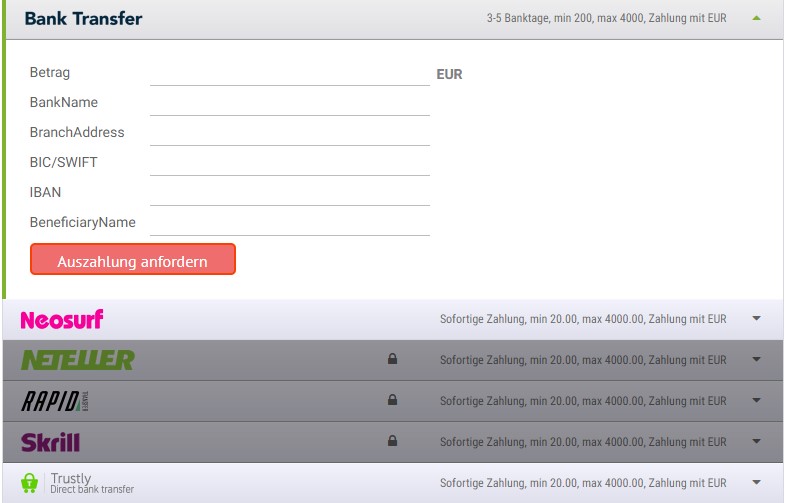Click the Trustly 'Sofortige Zahlung' info text
The width and height of the screenshot is (785, 503).
tap(583, 483)
